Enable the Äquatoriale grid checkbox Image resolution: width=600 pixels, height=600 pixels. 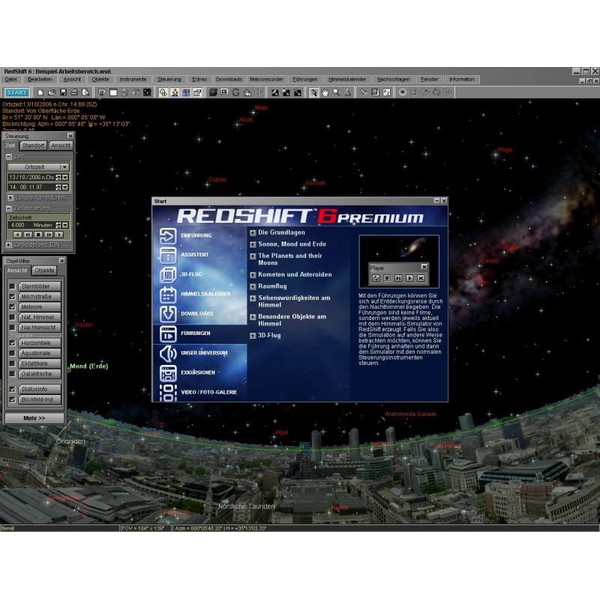[12, 353]
